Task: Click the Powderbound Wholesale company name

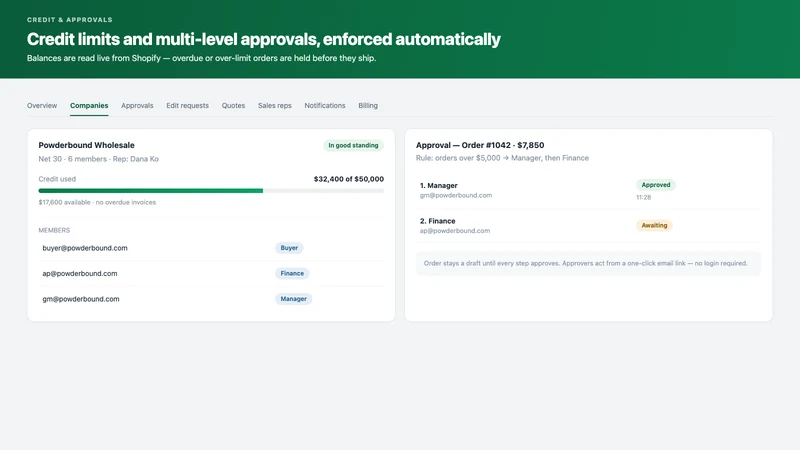Action: 86,145
